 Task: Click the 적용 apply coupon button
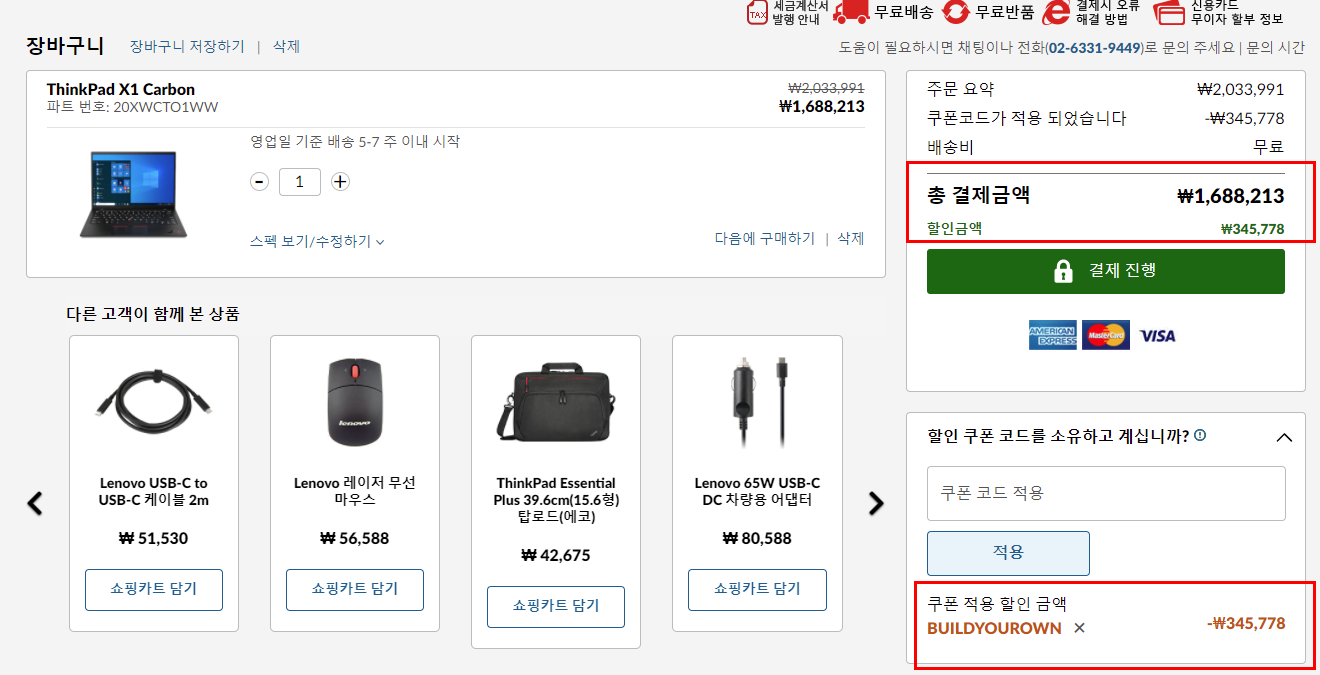1008,552
